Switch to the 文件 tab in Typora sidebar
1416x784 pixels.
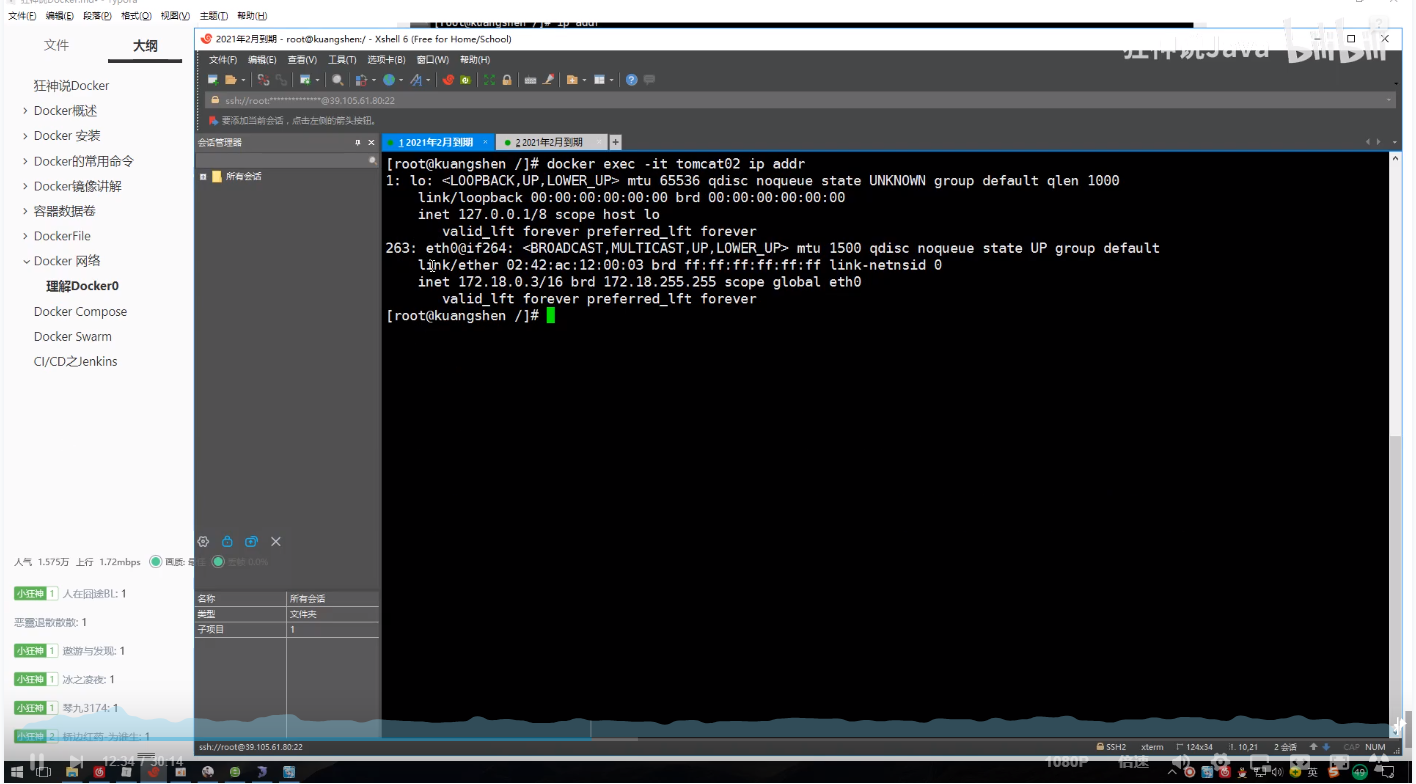(x=57, y=46)
